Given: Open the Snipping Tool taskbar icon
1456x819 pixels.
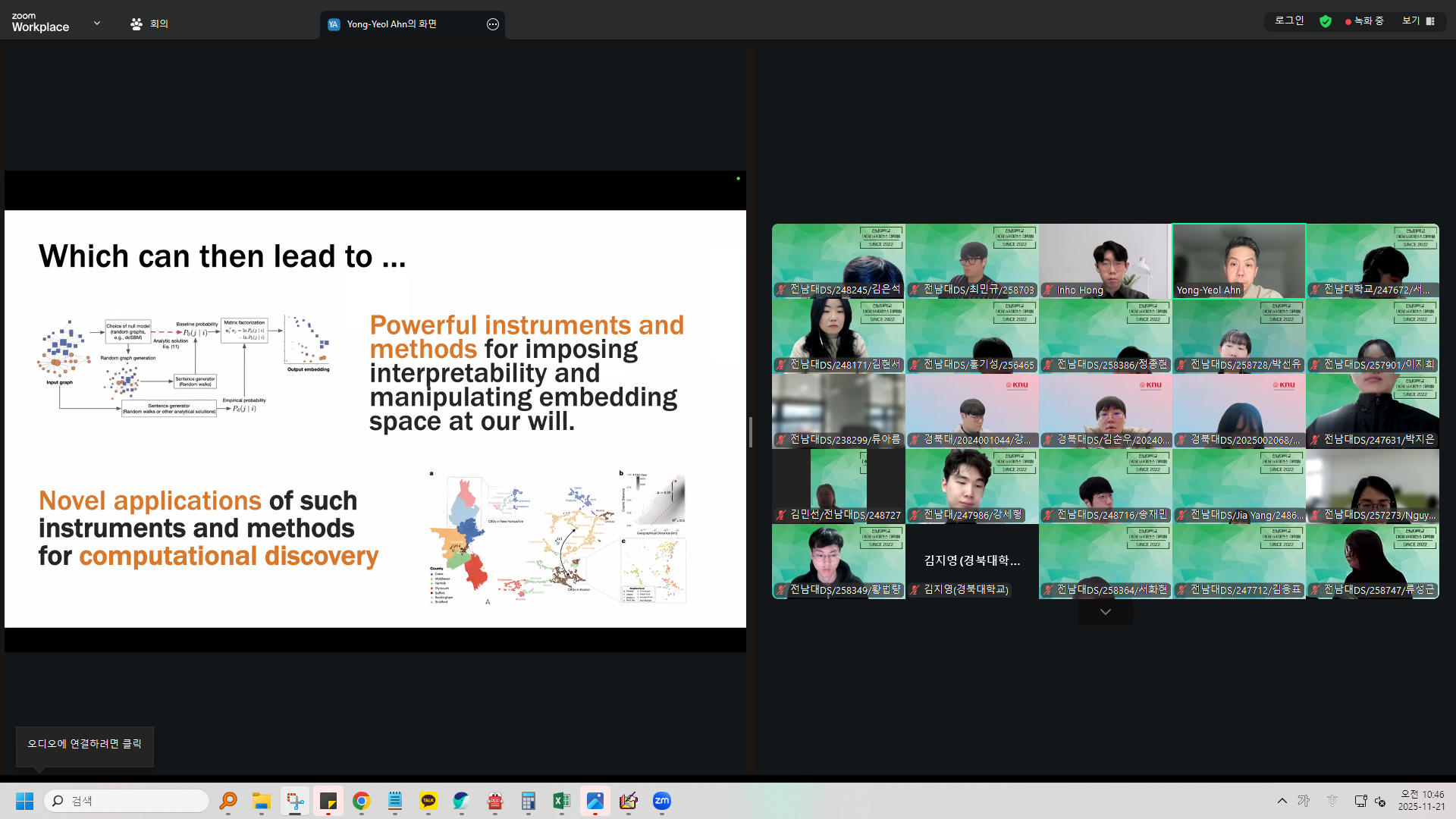Looking at the screenshot, I should (x=295, y=801).
